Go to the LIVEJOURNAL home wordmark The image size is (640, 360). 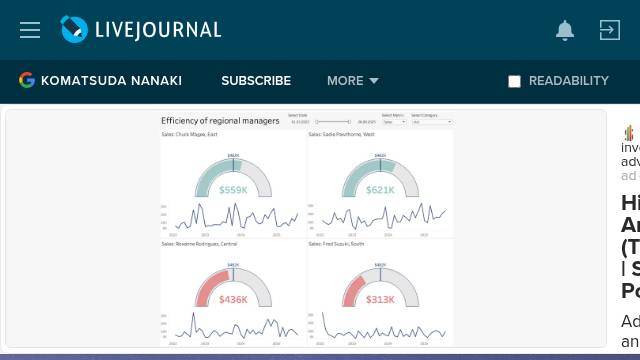click(x=158, y=30)
